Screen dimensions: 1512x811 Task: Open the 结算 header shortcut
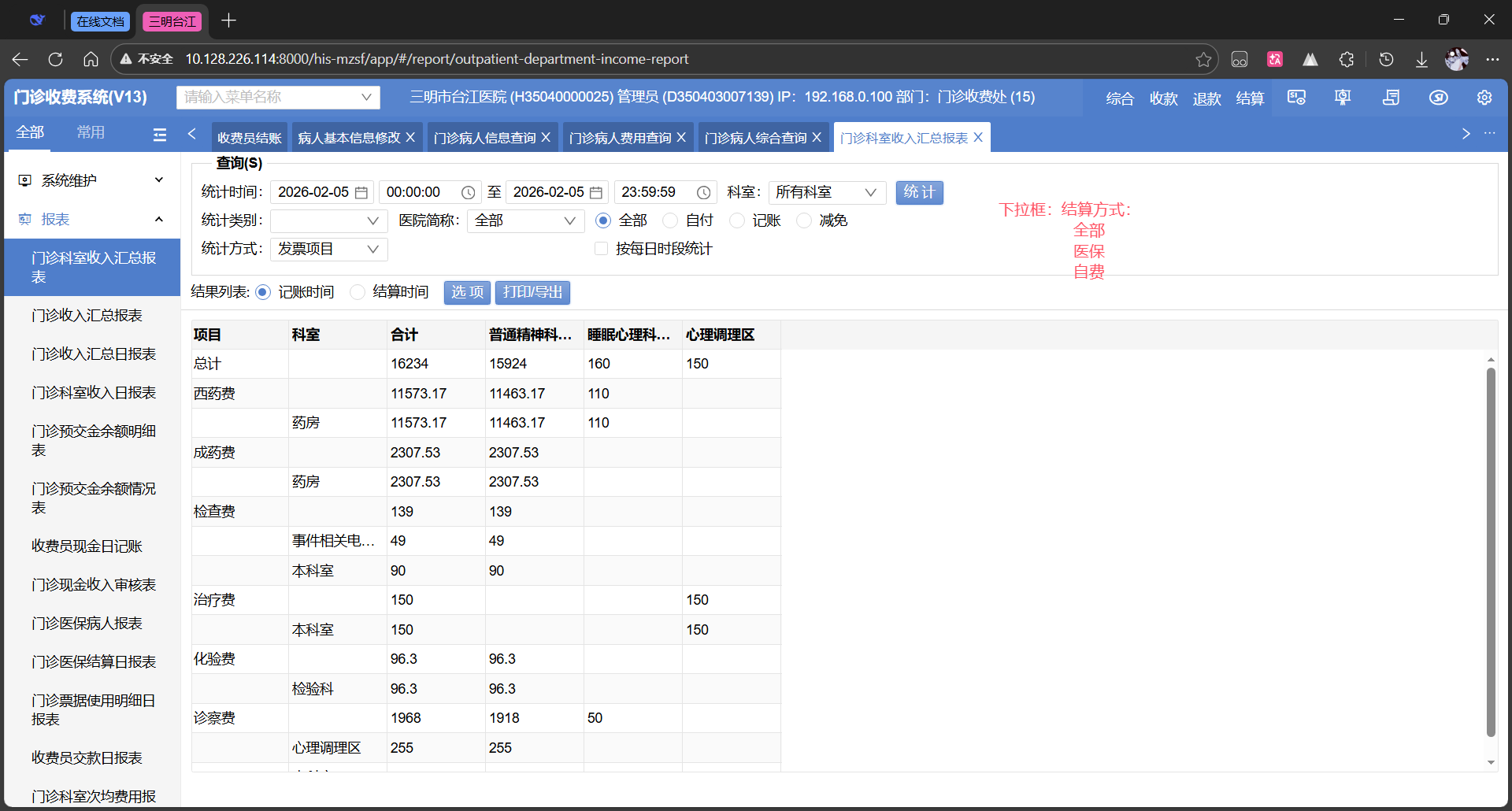click(x=1250, y=98)
